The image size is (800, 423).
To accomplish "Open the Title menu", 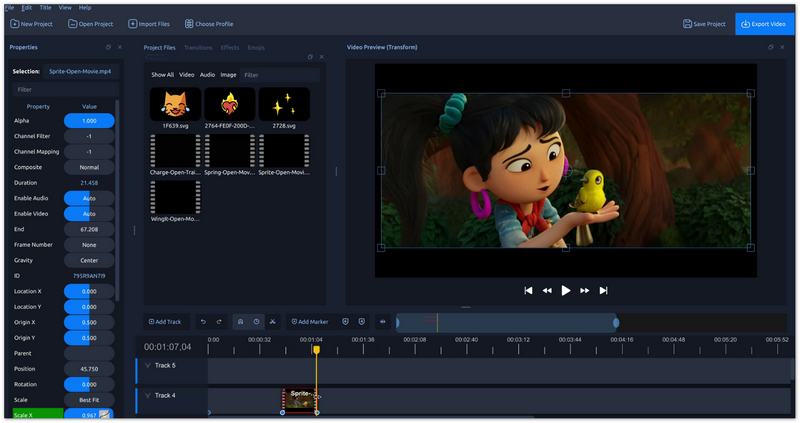I will pyautogui.click(x=45, y=8).
